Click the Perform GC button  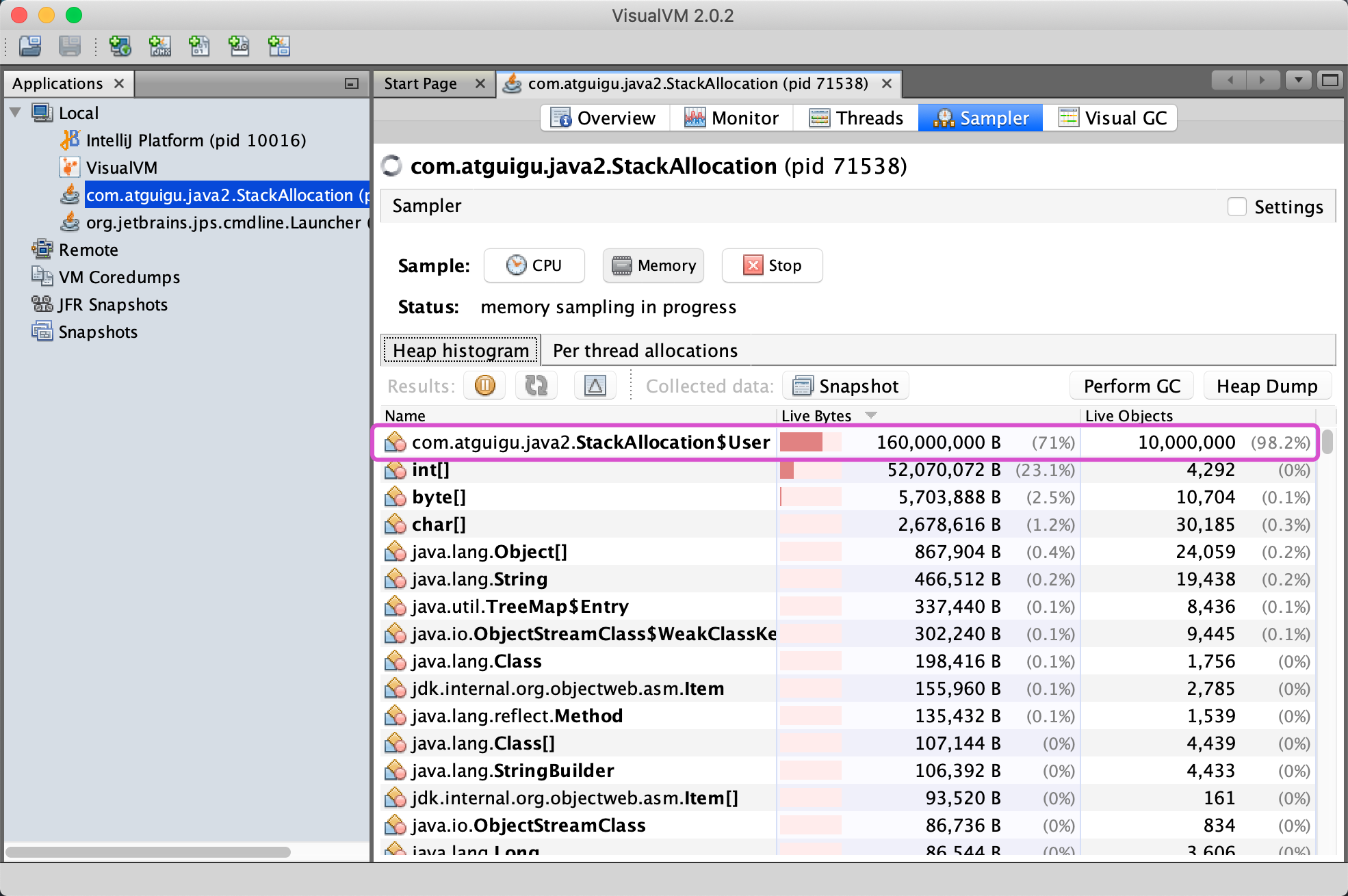pos(1132,386)
